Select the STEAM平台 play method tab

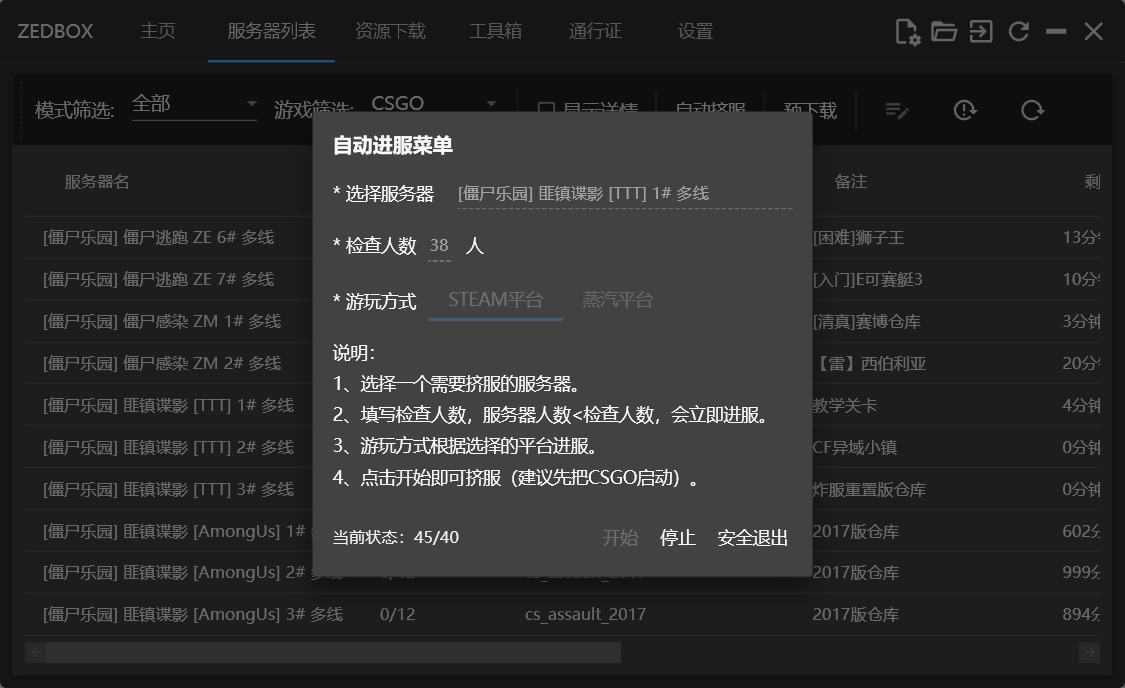[495, 300]
